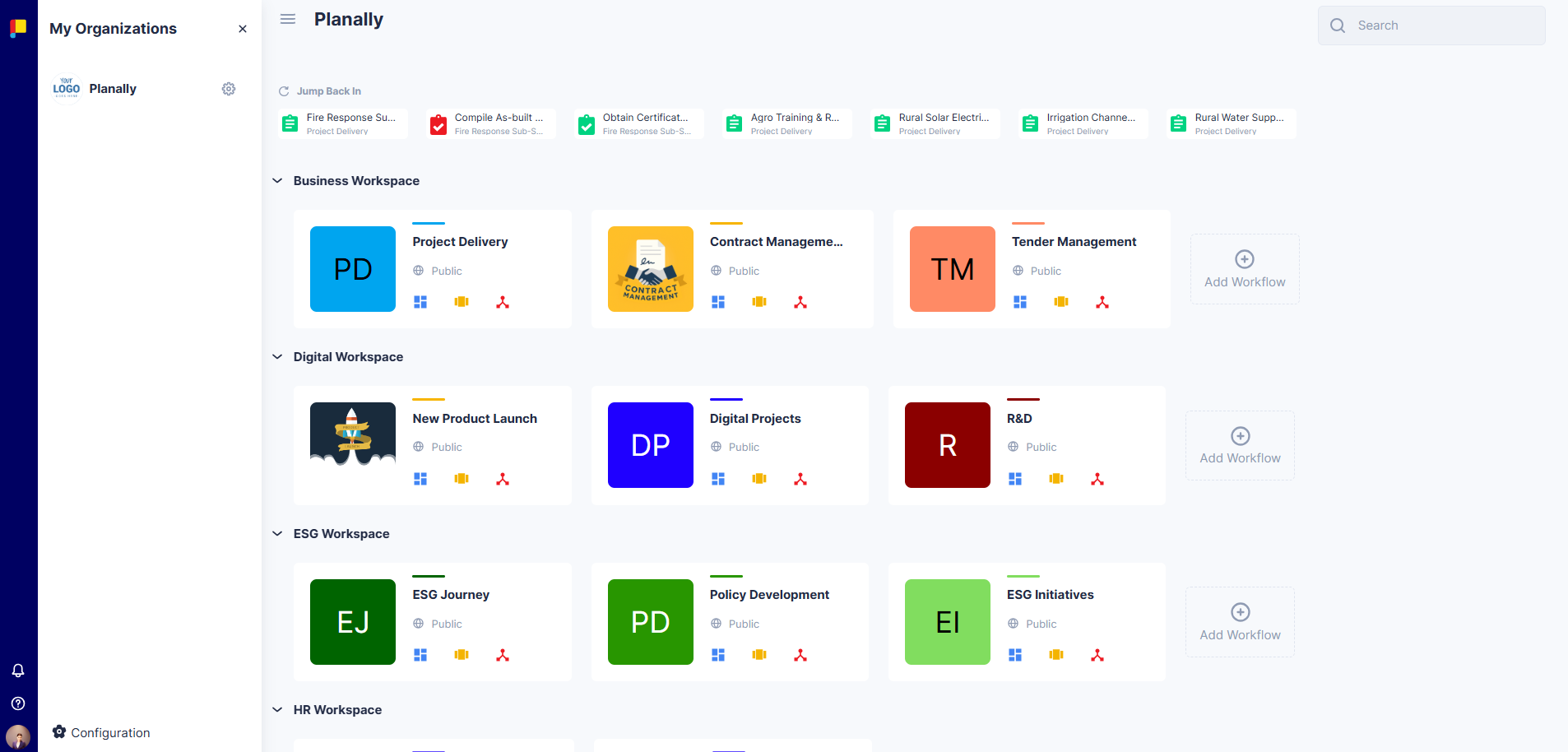Click the user avatar at the bottom left
This screenshot has width=1568, height=752.
[18, 736]
